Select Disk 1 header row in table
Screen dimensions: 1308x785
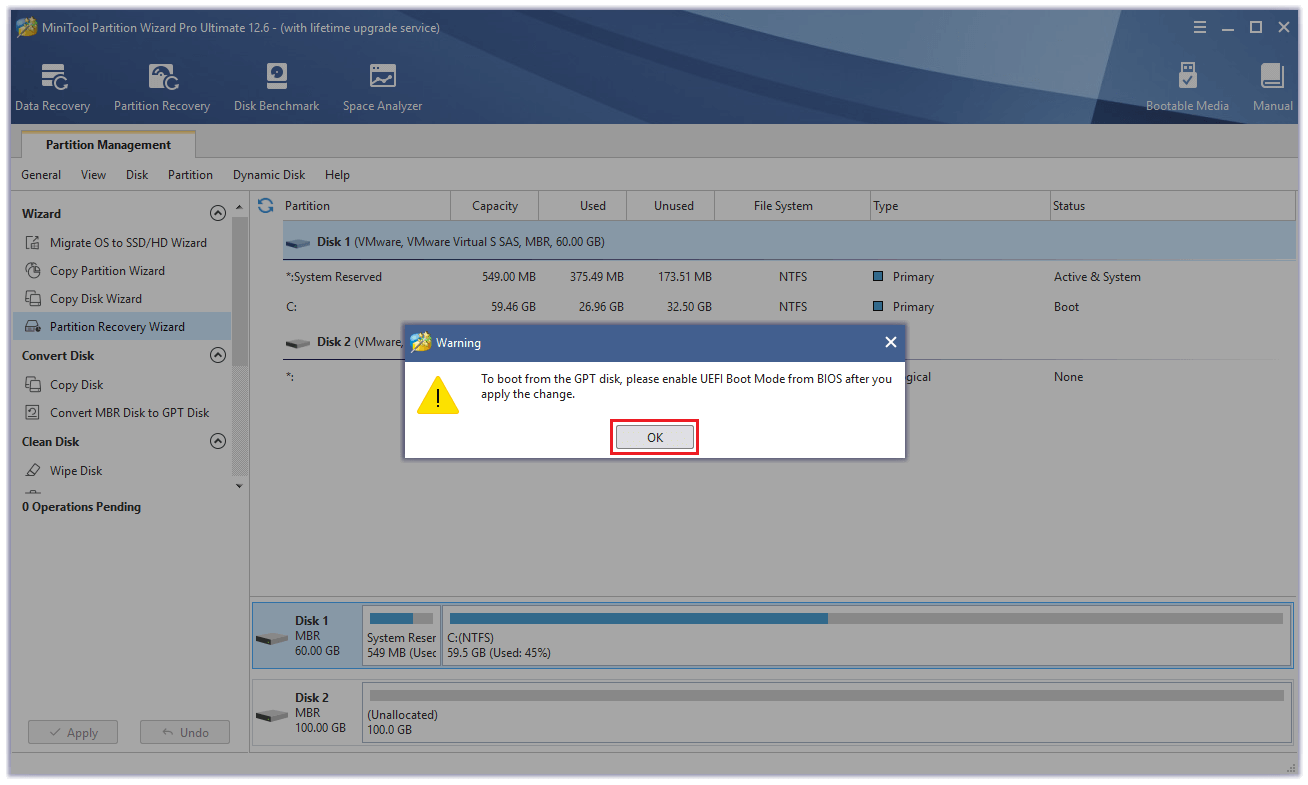click(x=788, y=242)
